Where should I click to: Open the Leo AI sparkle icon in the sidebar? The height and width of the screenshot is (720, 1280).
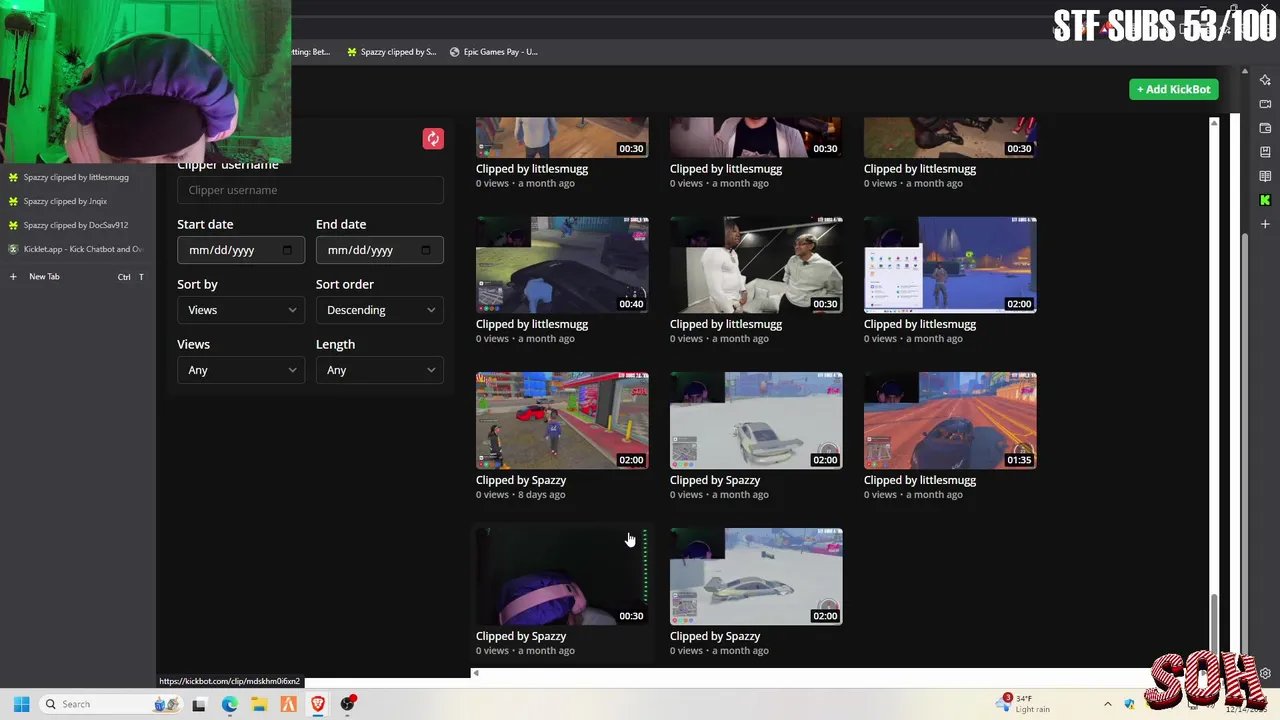tap(1265, 80)
